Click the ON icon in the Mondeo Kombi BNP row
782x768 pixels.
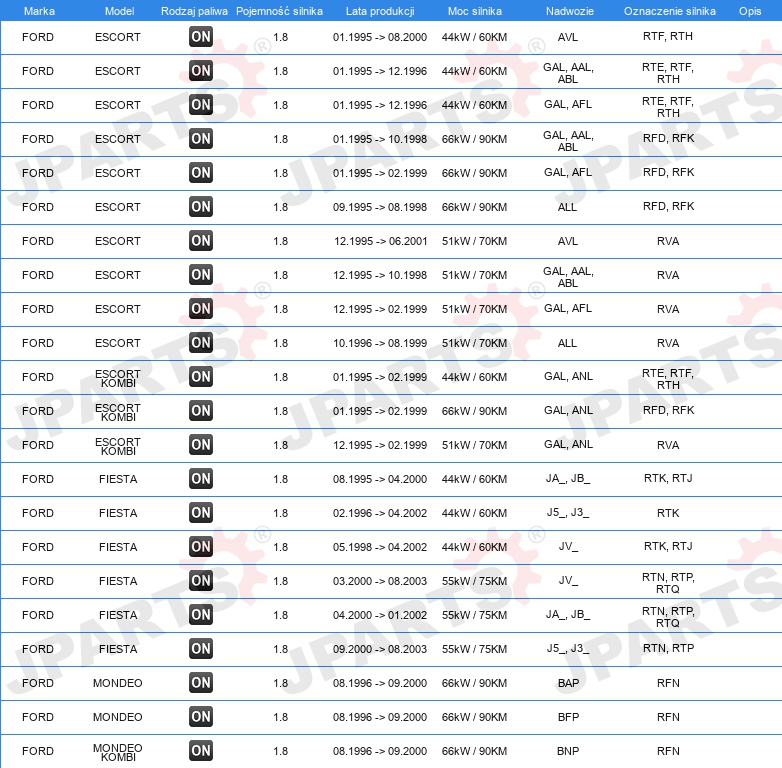click(x=201, y=751)
